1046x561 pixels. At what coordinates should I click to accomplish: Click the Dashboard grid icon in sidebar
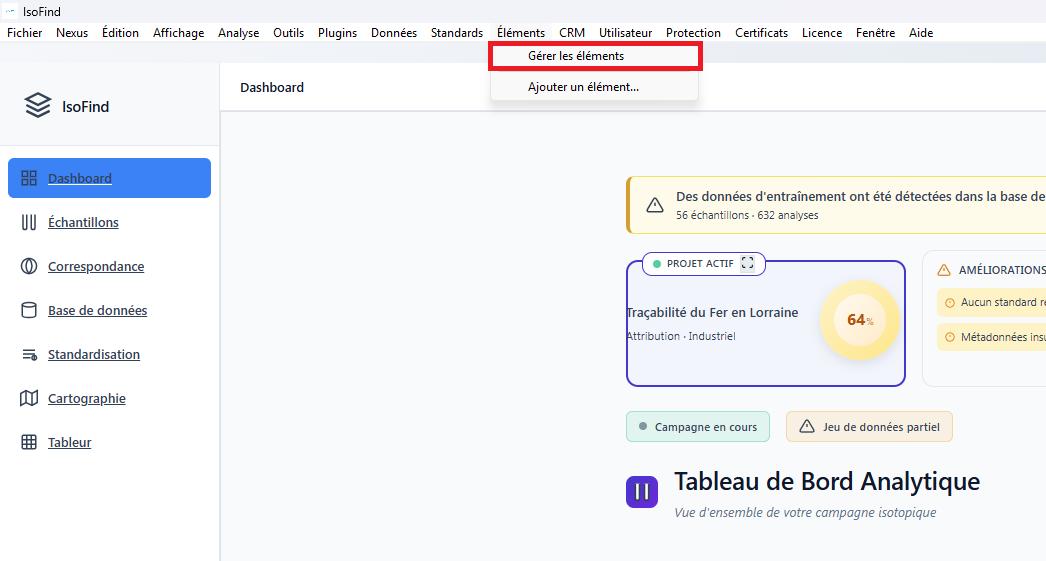tap(29, 178)
